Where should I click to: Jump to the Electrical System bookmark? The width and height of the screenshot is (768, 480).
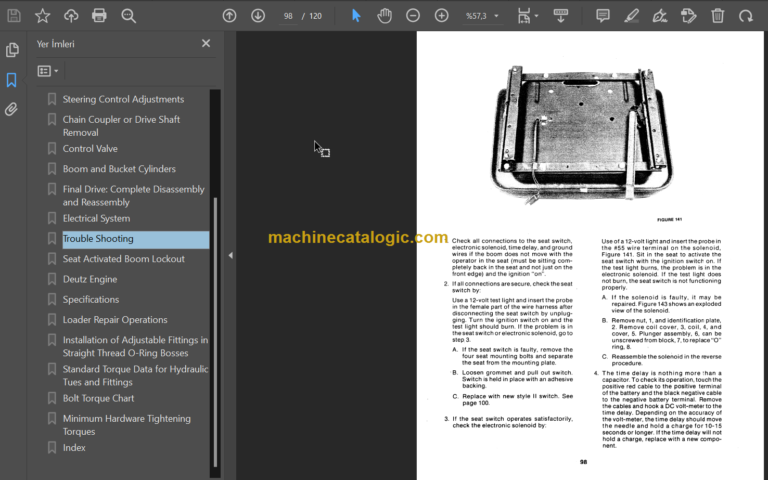coord(96,218)
